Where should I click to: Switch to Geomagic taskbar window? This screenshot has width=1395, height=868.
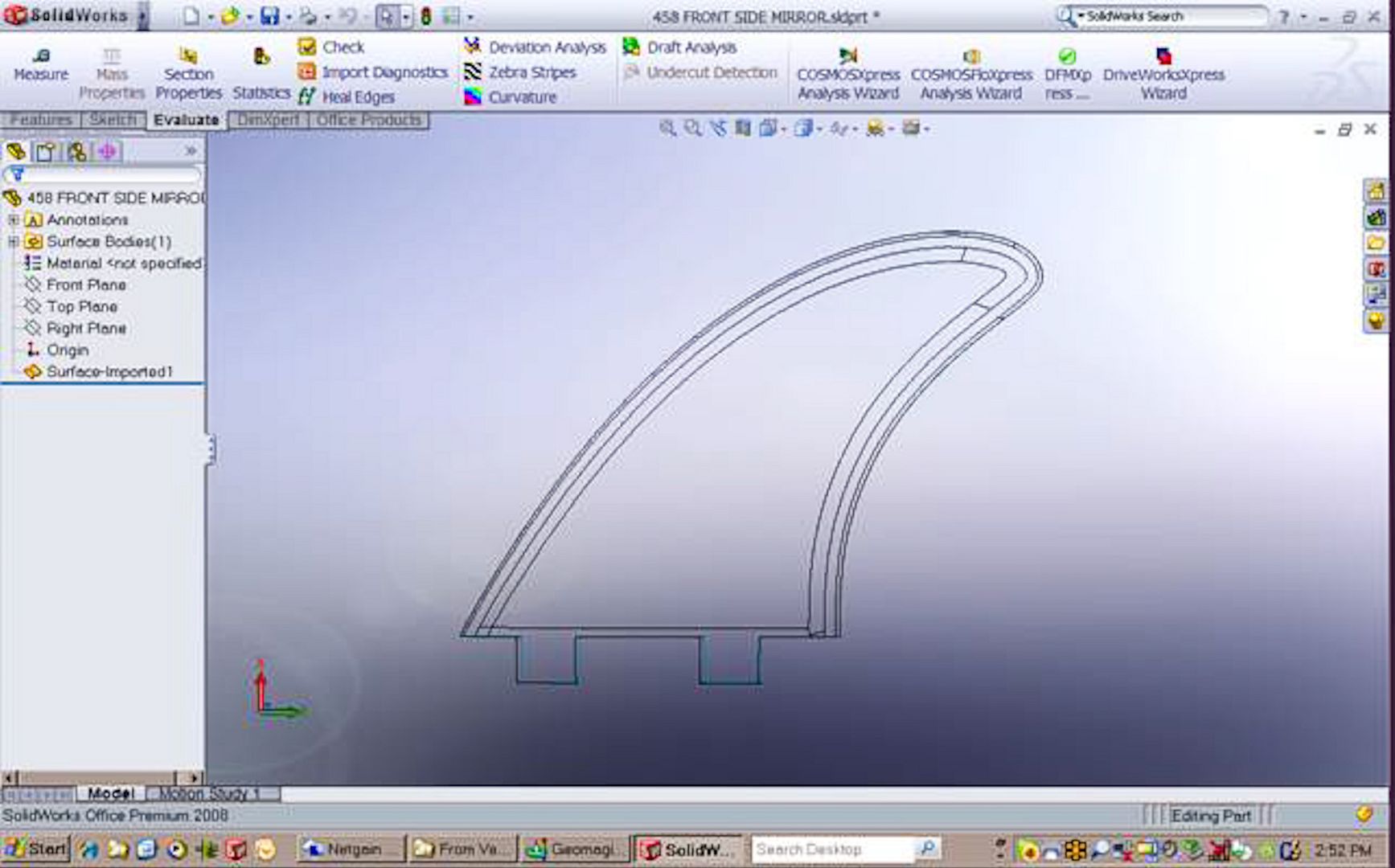click(573, 849)
